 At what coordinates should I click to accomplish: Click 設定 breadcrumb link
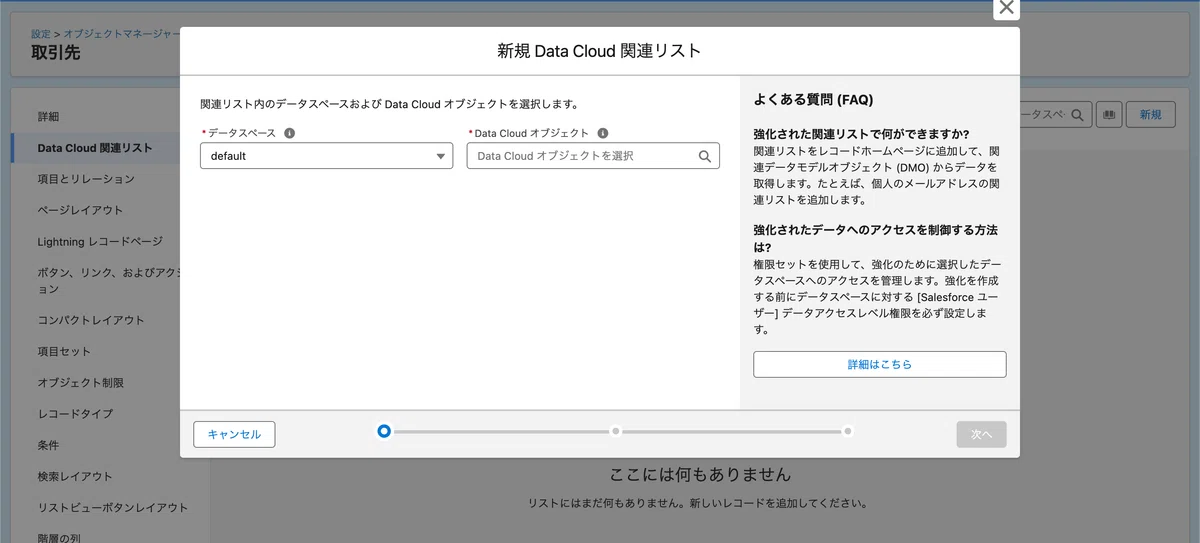[40, 34]
